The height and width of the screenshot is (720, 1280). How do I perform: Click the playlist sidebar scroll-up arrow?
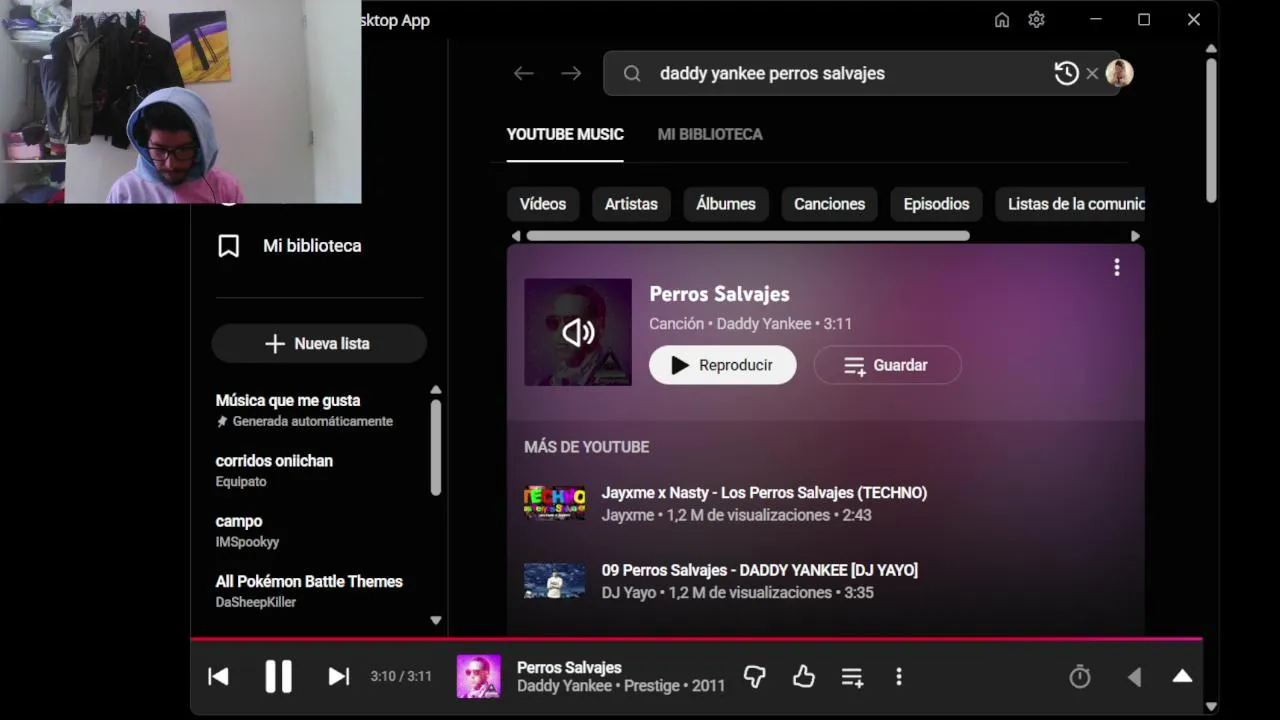pyautogui.click(x=436, y=390)
